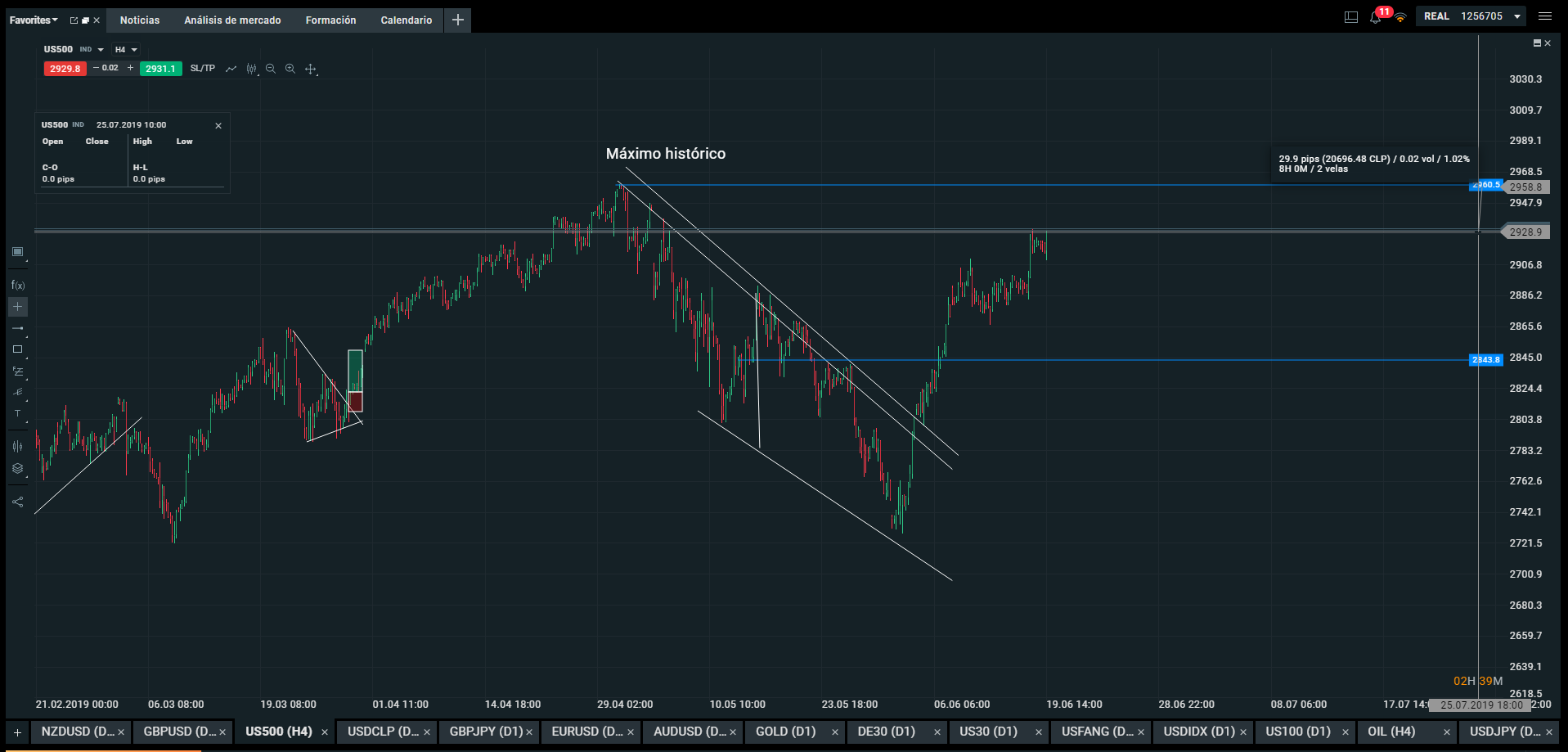1568x752 pixels.
Task: Select the rectangle shape drawing tool
Action: click(x=17, y=349)
